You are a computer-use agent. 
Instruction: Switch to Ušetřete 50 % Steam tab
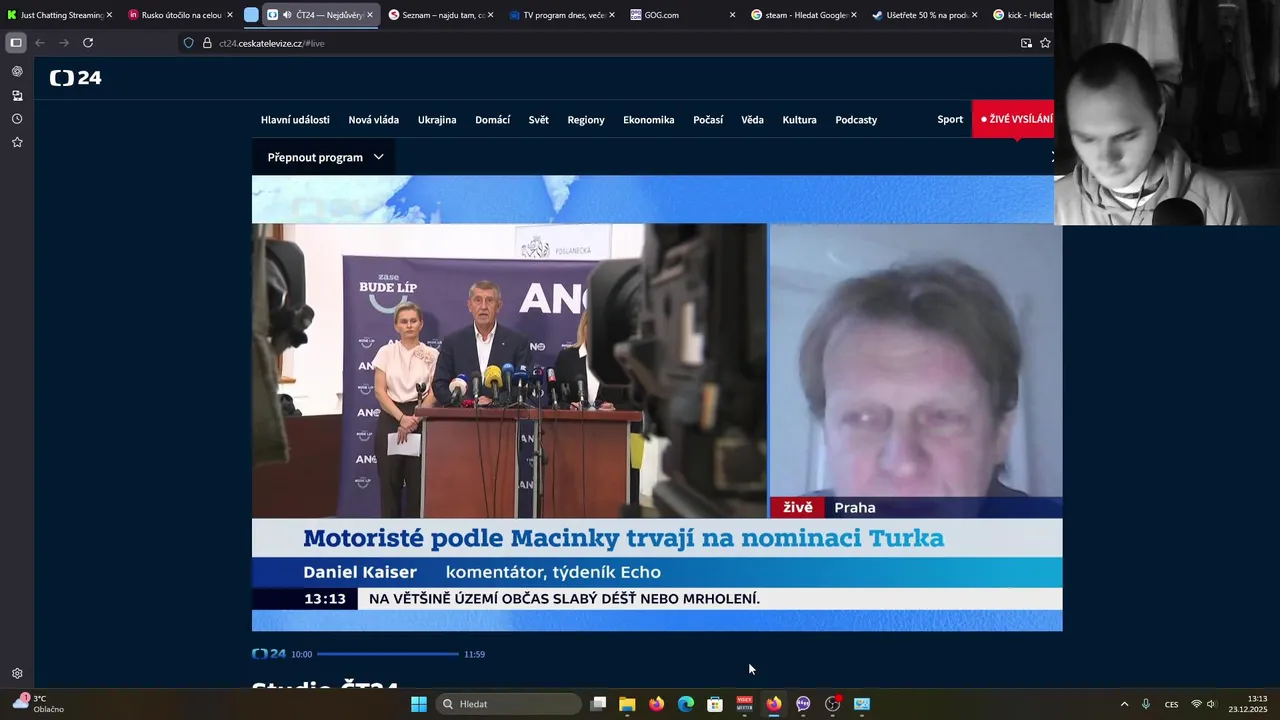925,15
